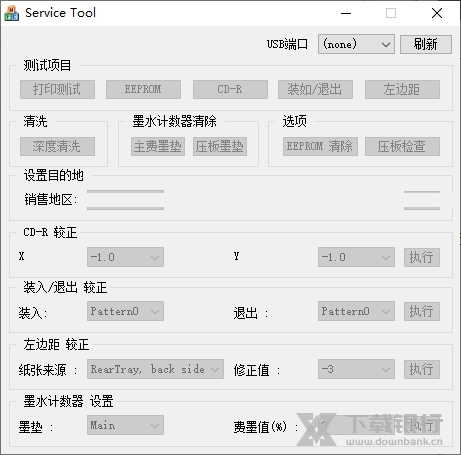Click the EEPROM 清除 button
The image size is (461, 455).
[320, 146]
